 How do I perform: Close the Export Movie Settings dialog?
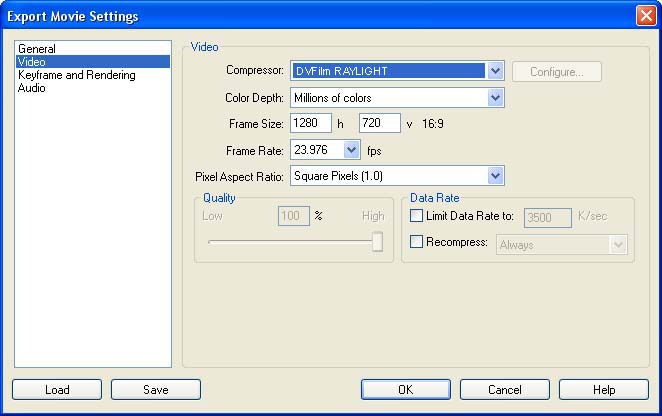(646, 16)
